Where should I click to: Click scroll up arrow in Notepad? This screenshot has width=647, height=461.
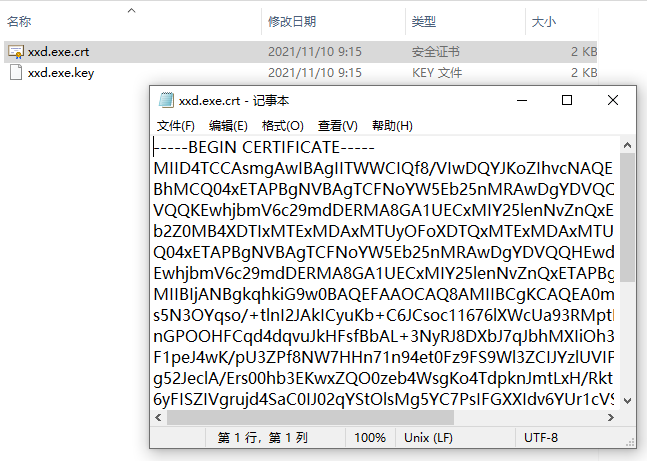coord(625,144)
